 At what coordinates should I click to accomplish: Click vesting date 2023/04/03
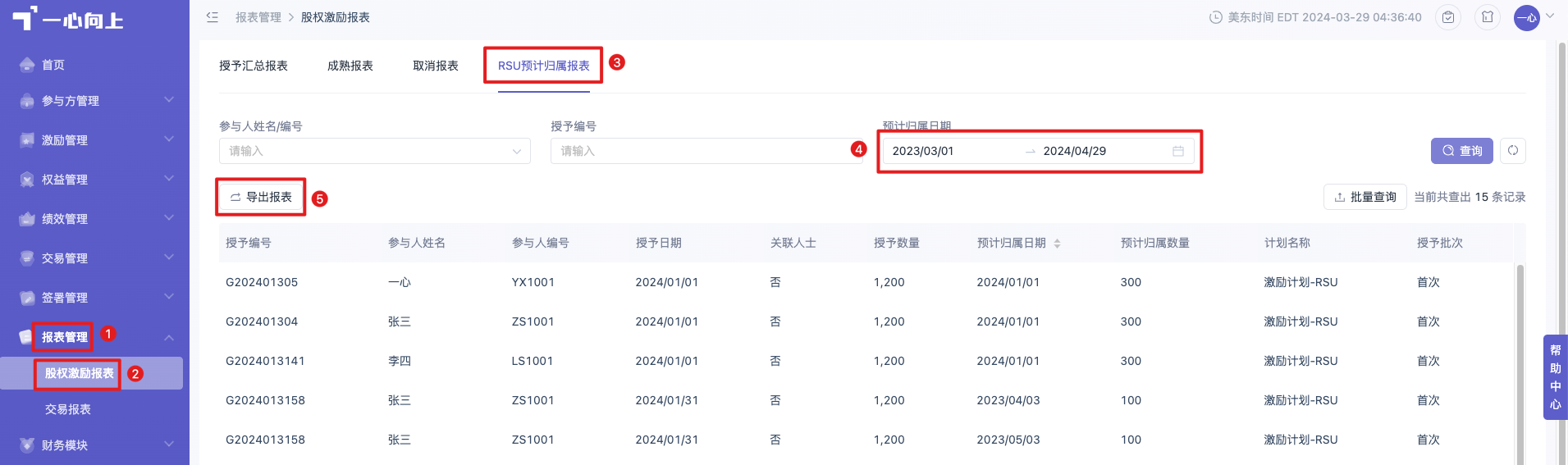coord(1008,400)
